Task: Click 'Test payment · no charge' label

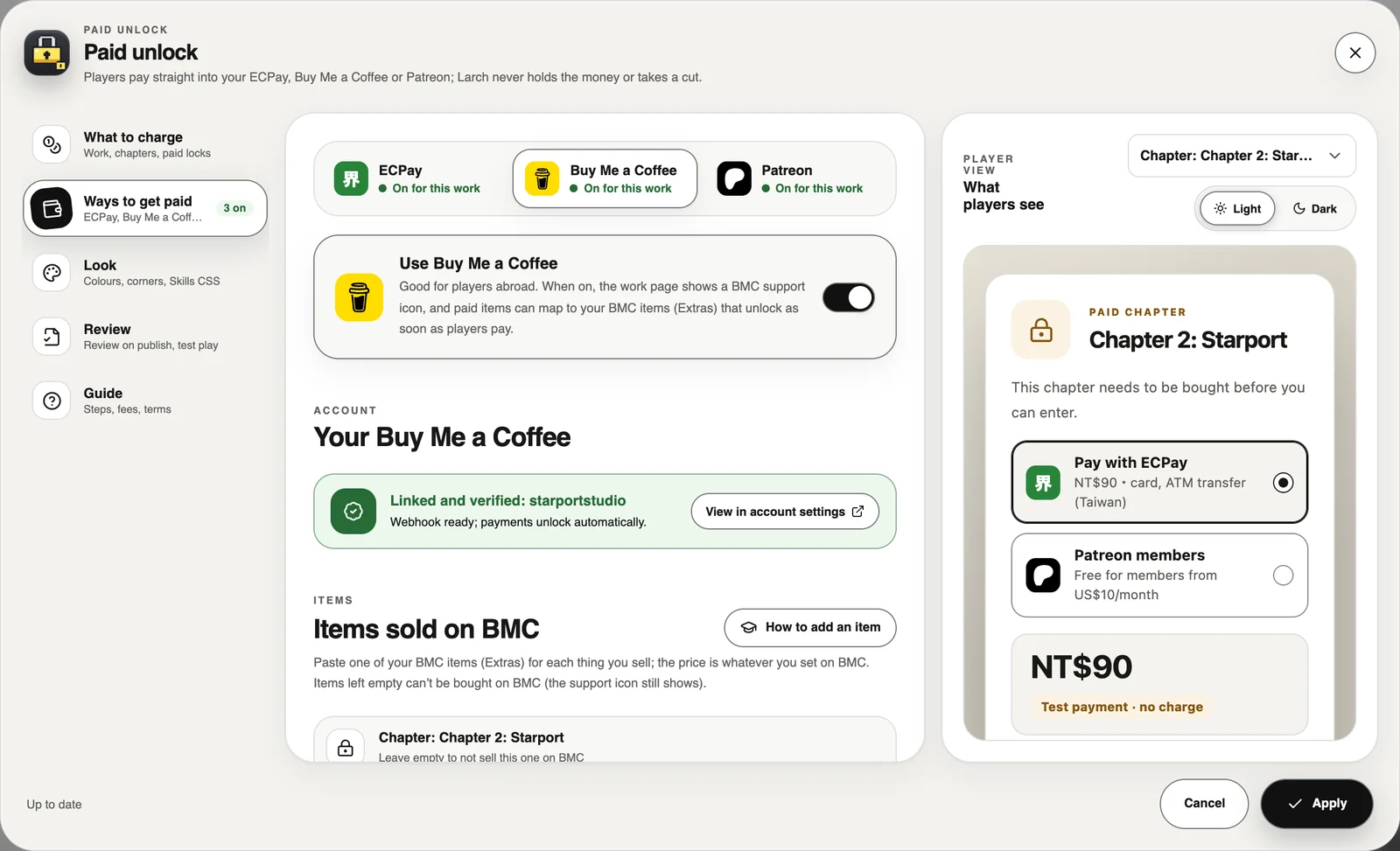Action: tap(1122, 707)
